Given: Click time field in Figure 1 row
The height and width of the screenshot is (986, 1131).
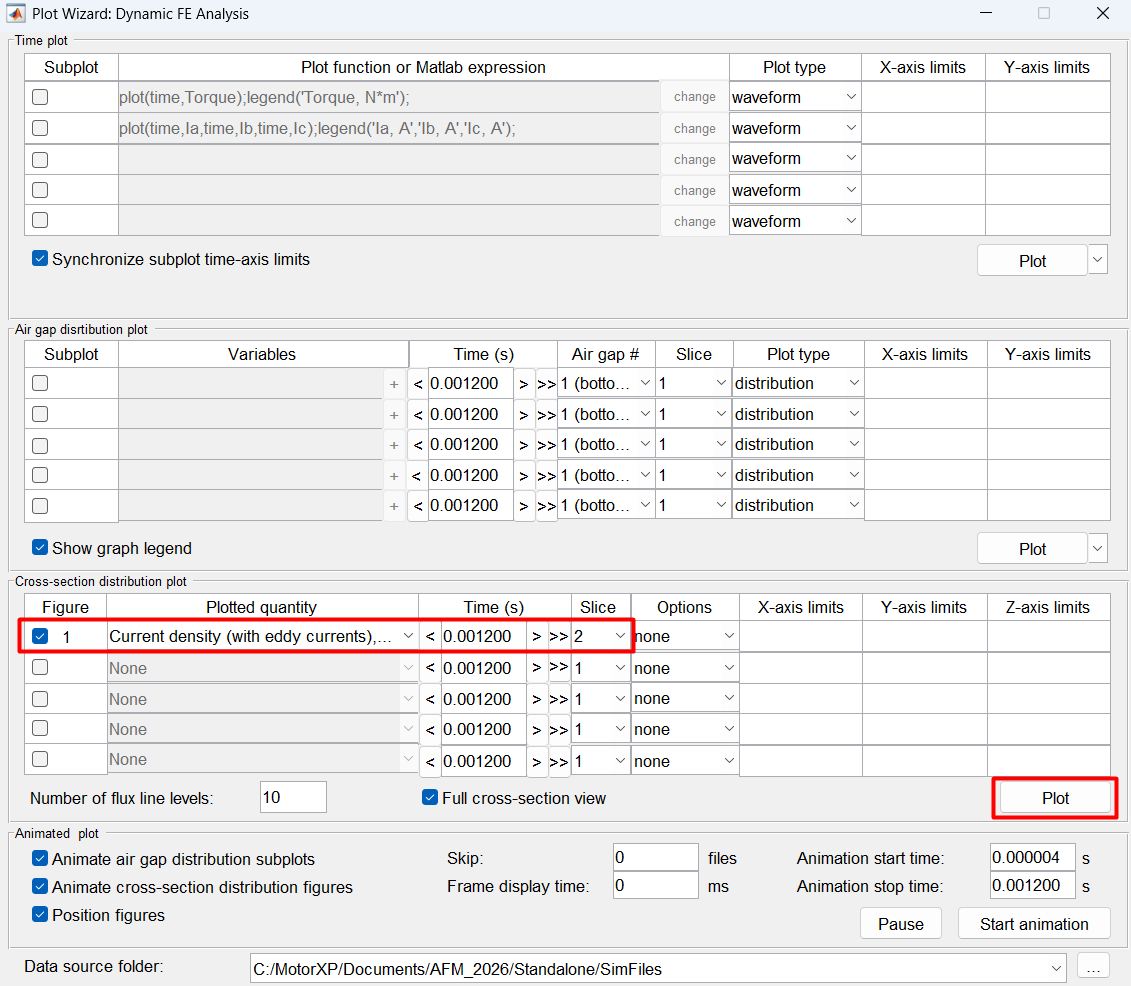Looking at the screenshot, I should (483, 636).
